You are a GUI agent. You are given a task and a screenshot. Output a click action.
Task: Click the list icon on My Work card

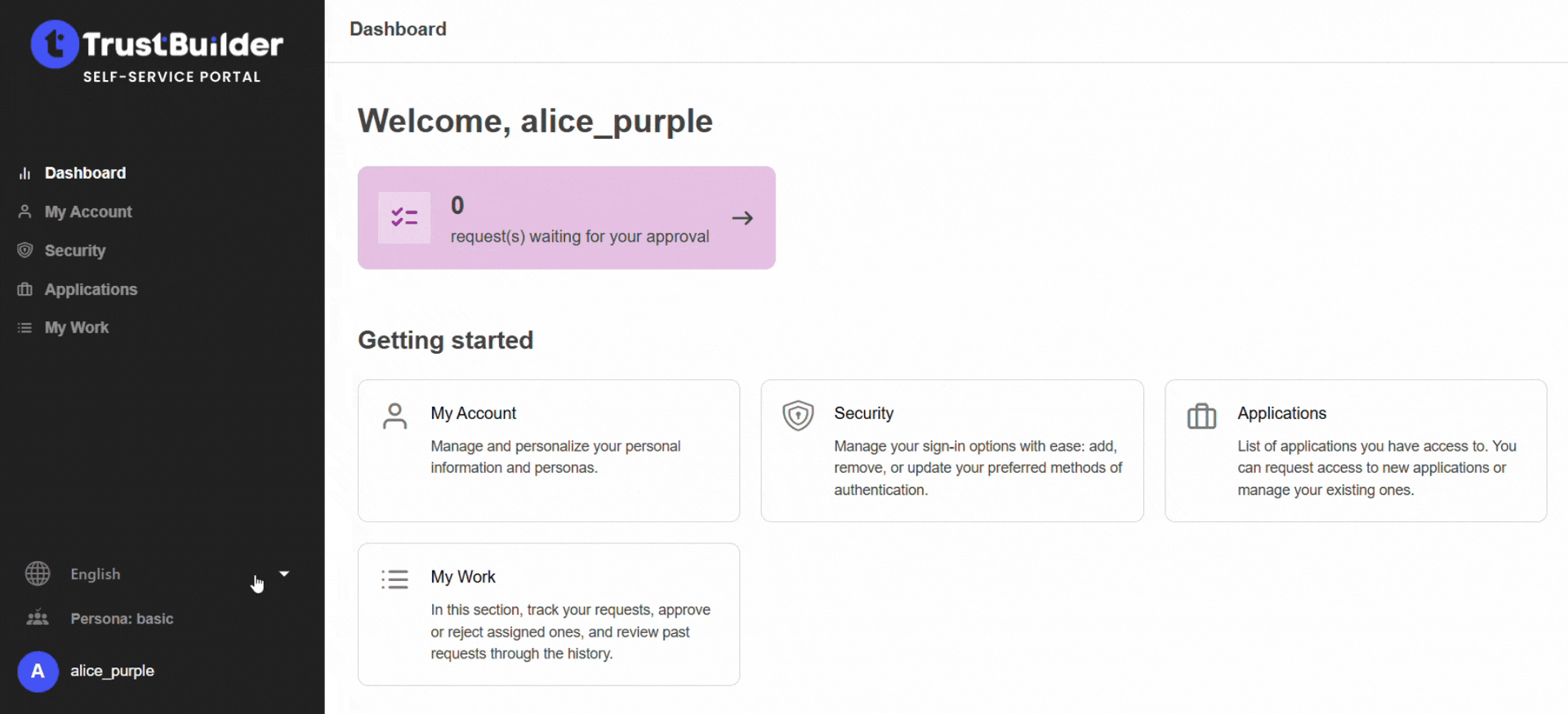click(395, 579)
